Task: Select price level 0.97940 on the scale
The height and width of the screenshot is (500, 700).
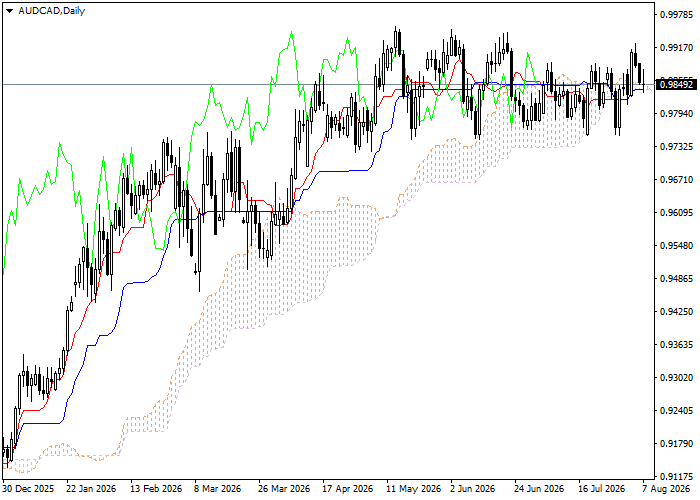Action: coord(677,114)
